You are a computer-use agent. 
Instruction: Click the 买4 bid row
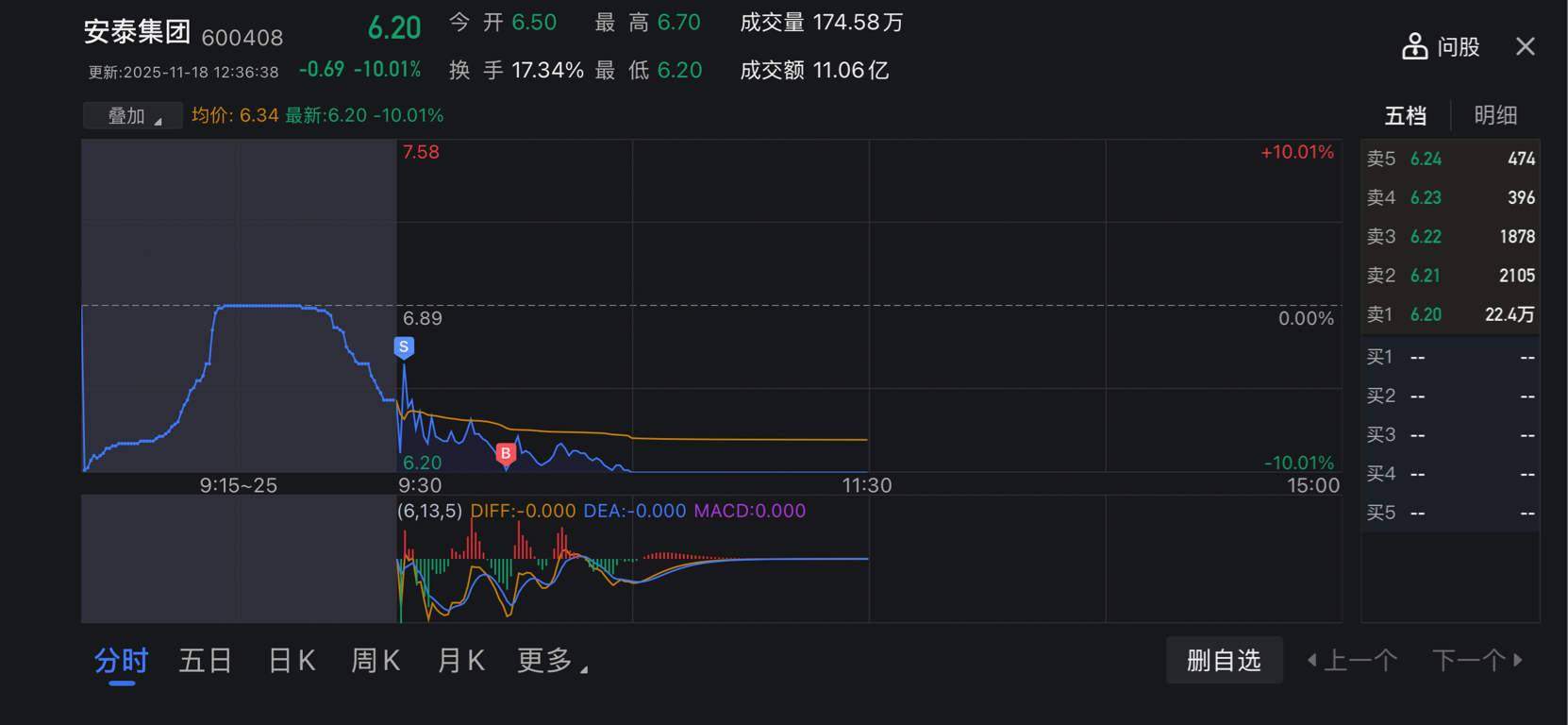[1450, 474]
